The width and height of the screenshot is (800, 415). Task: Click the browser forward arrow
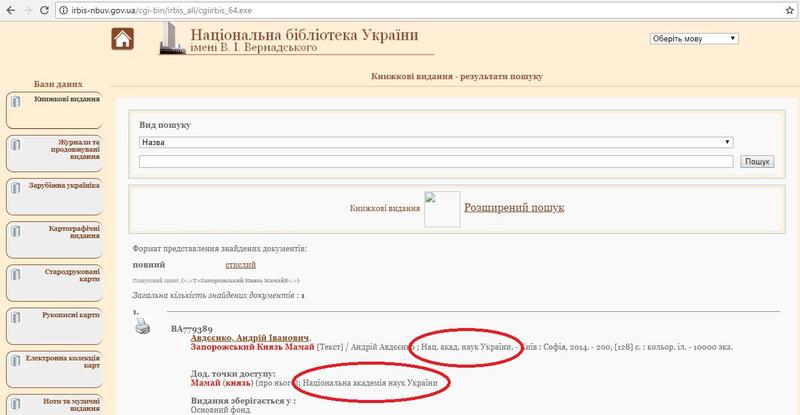pos(28,10)
